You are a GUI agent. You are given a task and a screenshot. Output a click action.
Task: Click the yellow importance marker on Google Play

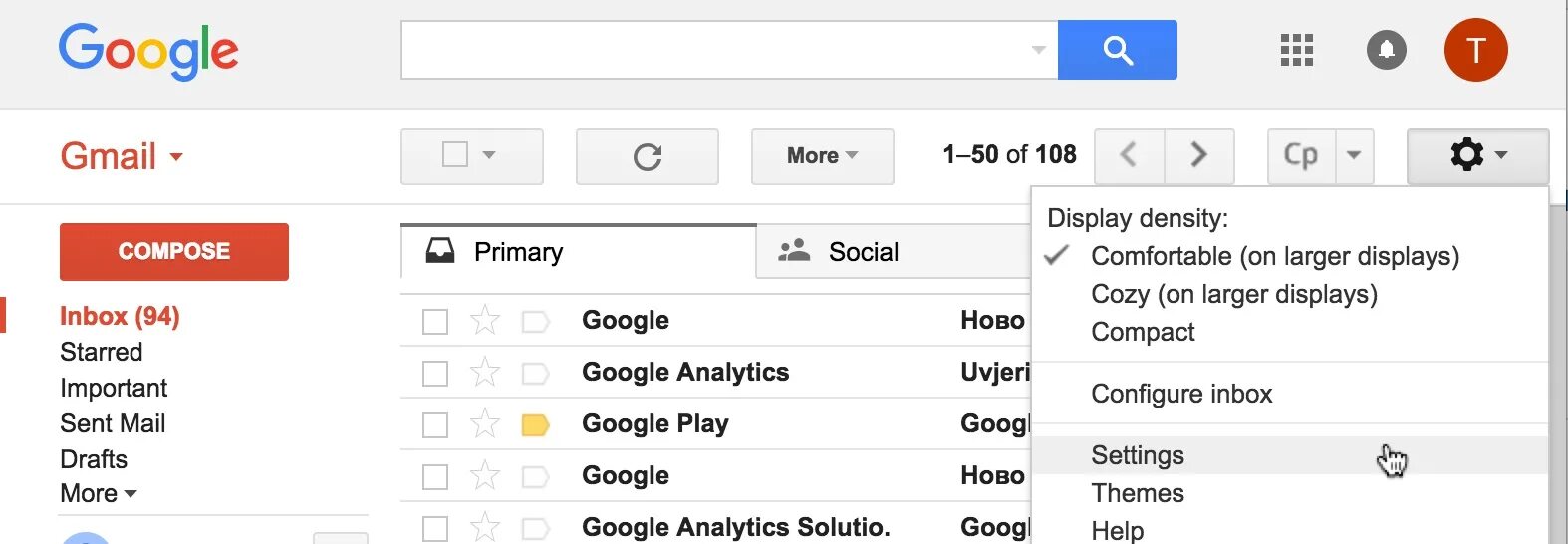pyautogui.click(x=535, y=425)
